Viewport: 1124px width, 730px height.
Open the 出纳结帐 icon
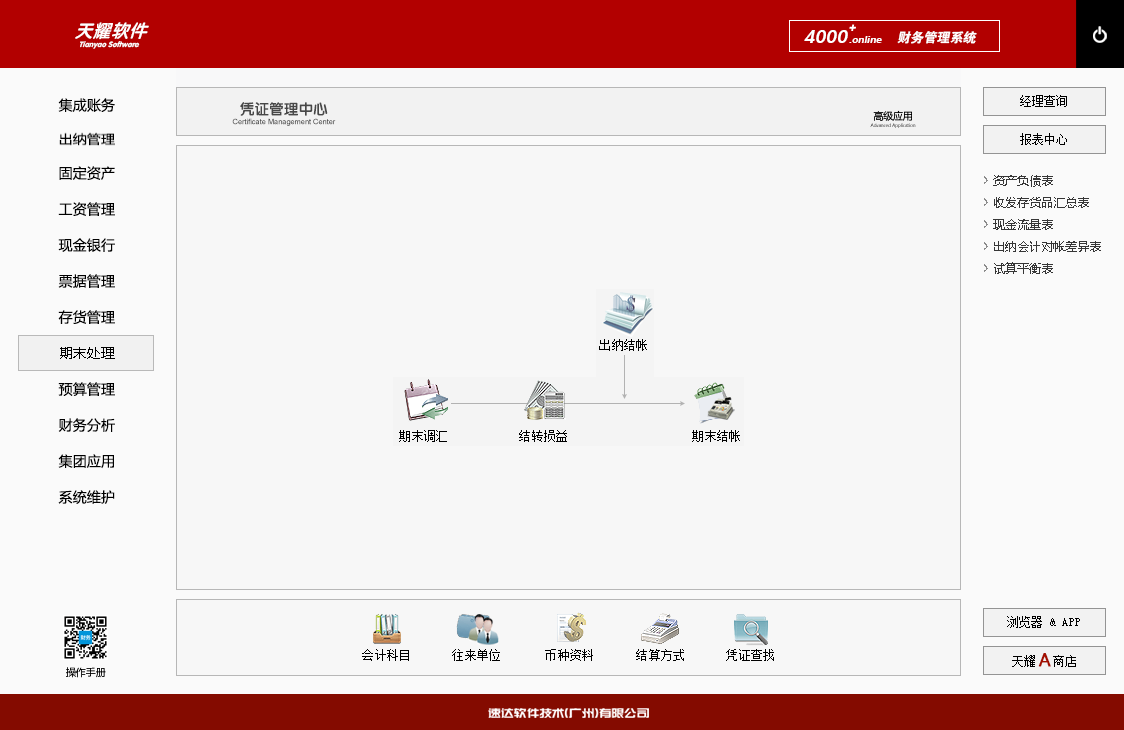click(x=624, y=314)
